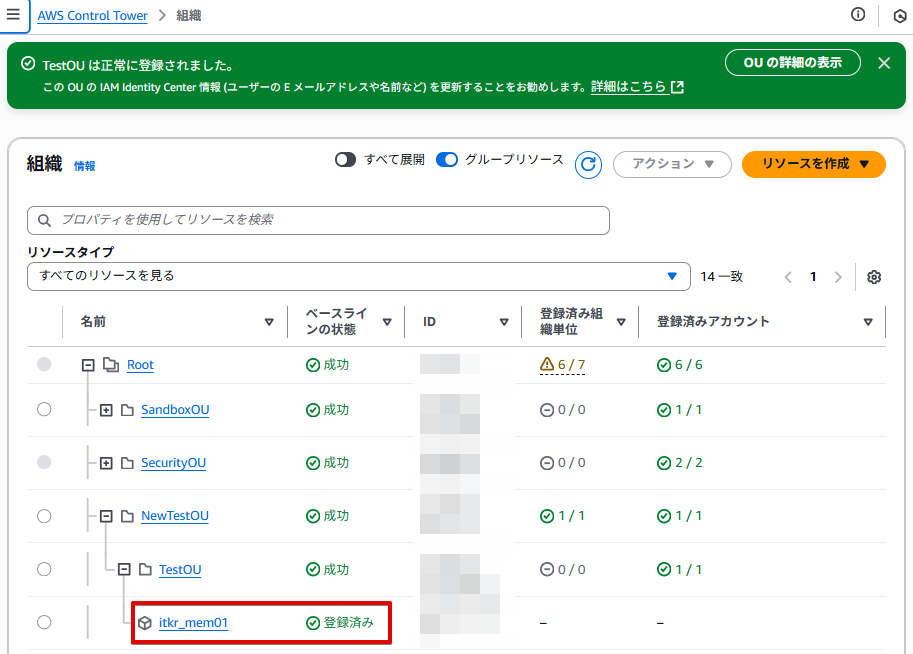Viewport: 913px width, 654px height.
Task: Click the 1 / 1 registered OU value for NewTestOU
Action: click(572, 516)
